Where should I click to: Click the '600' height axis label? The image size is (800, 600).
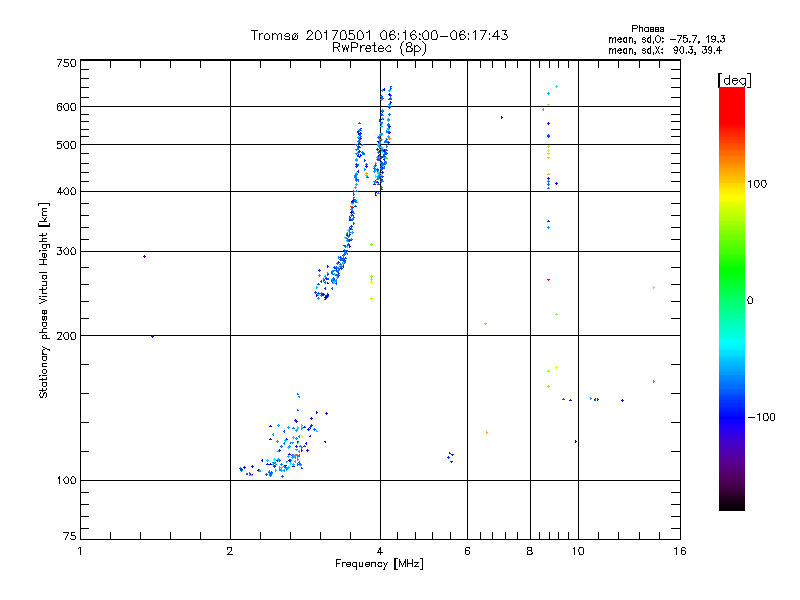pyautogui.click(x=66, y=107)
